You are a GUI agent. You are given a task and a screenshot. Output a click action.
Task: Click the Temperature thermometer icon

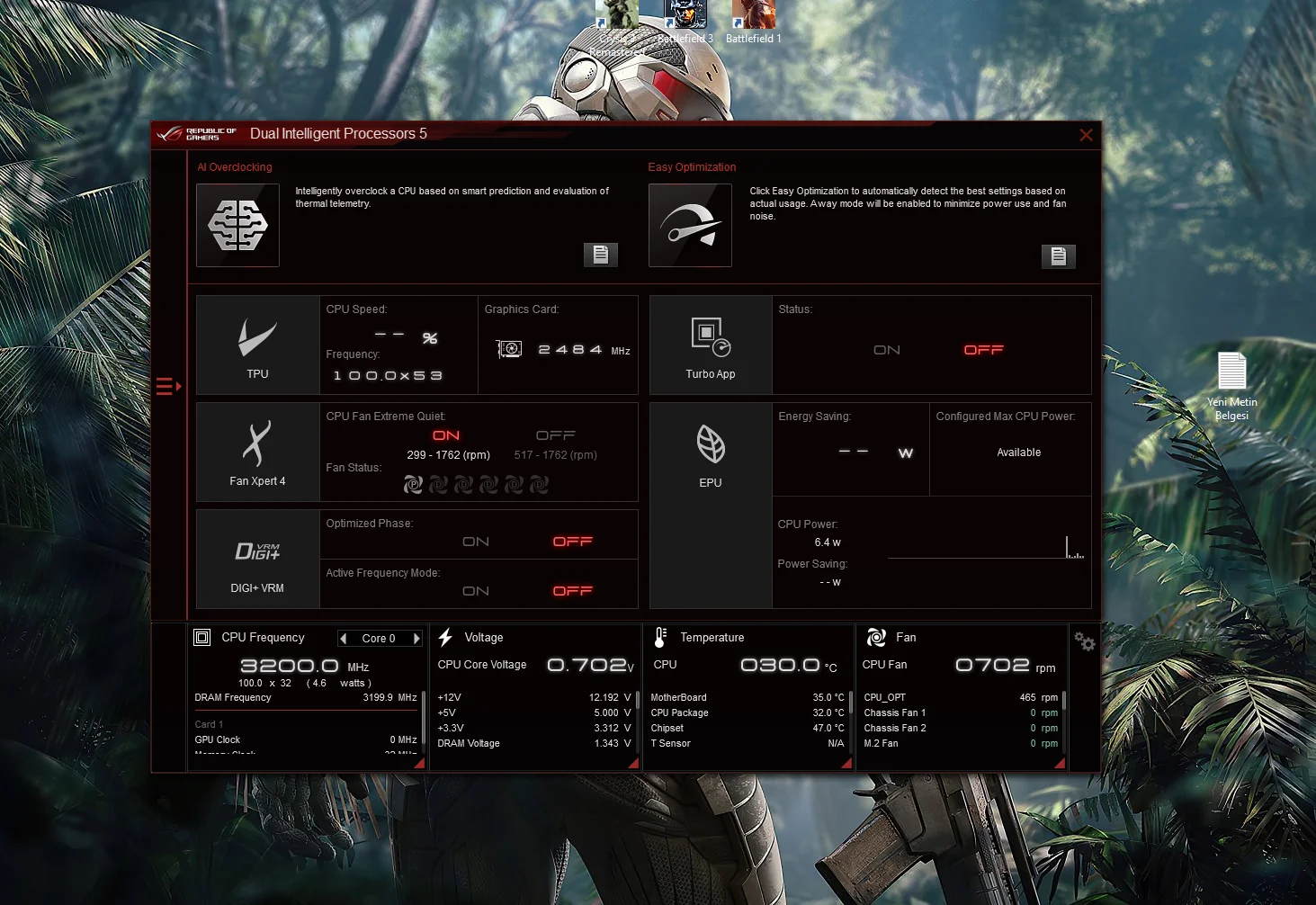pos(660,638)
